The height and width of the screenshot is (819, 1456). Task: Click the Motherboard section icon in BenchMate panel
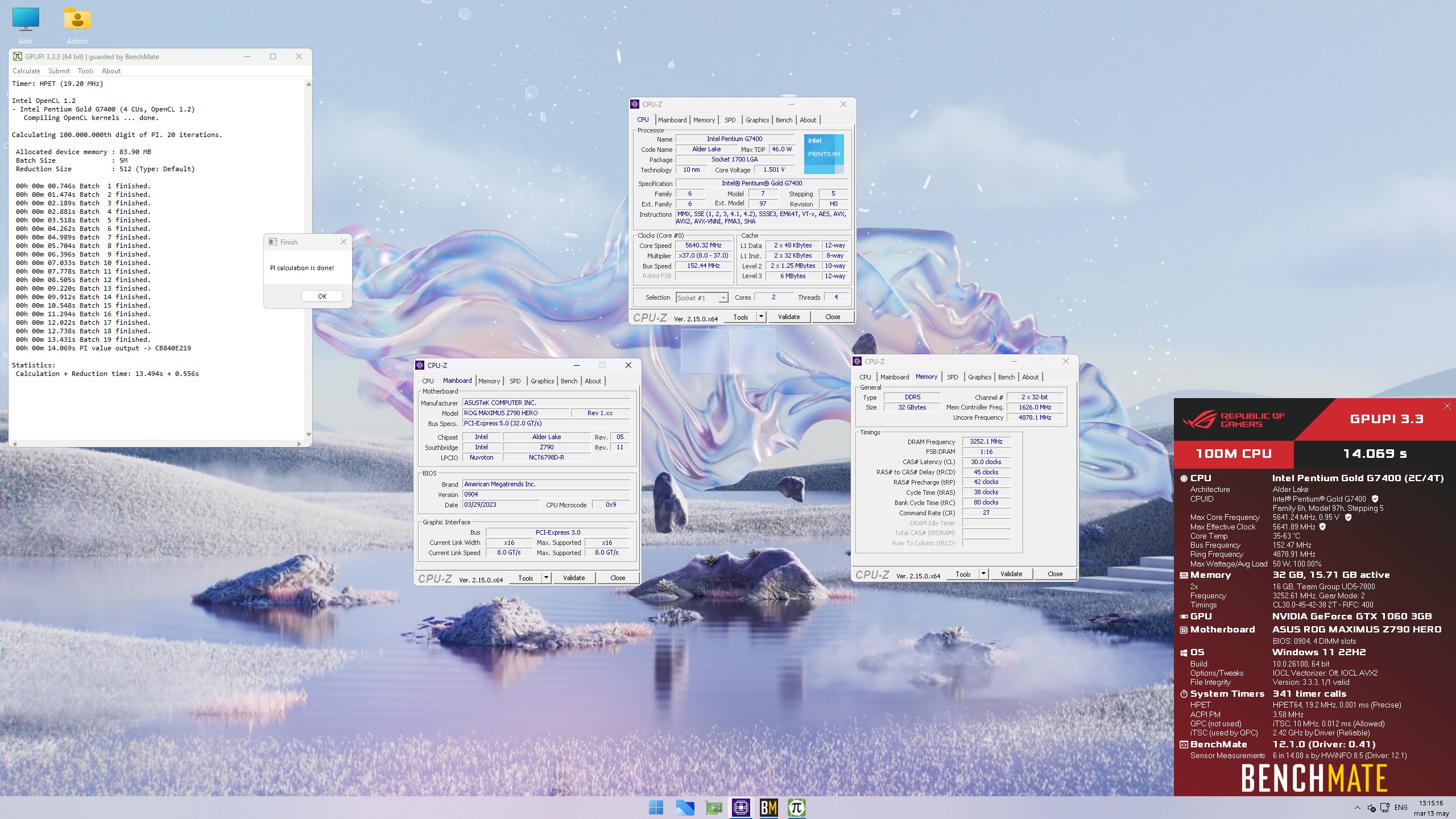[1184, 630]
